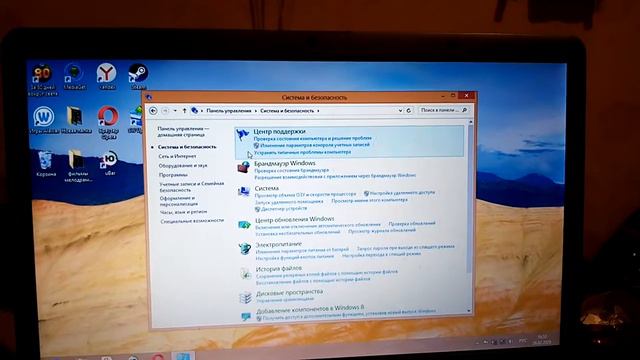
Task: Click the Система computer icon
Action: click(244, 191)
